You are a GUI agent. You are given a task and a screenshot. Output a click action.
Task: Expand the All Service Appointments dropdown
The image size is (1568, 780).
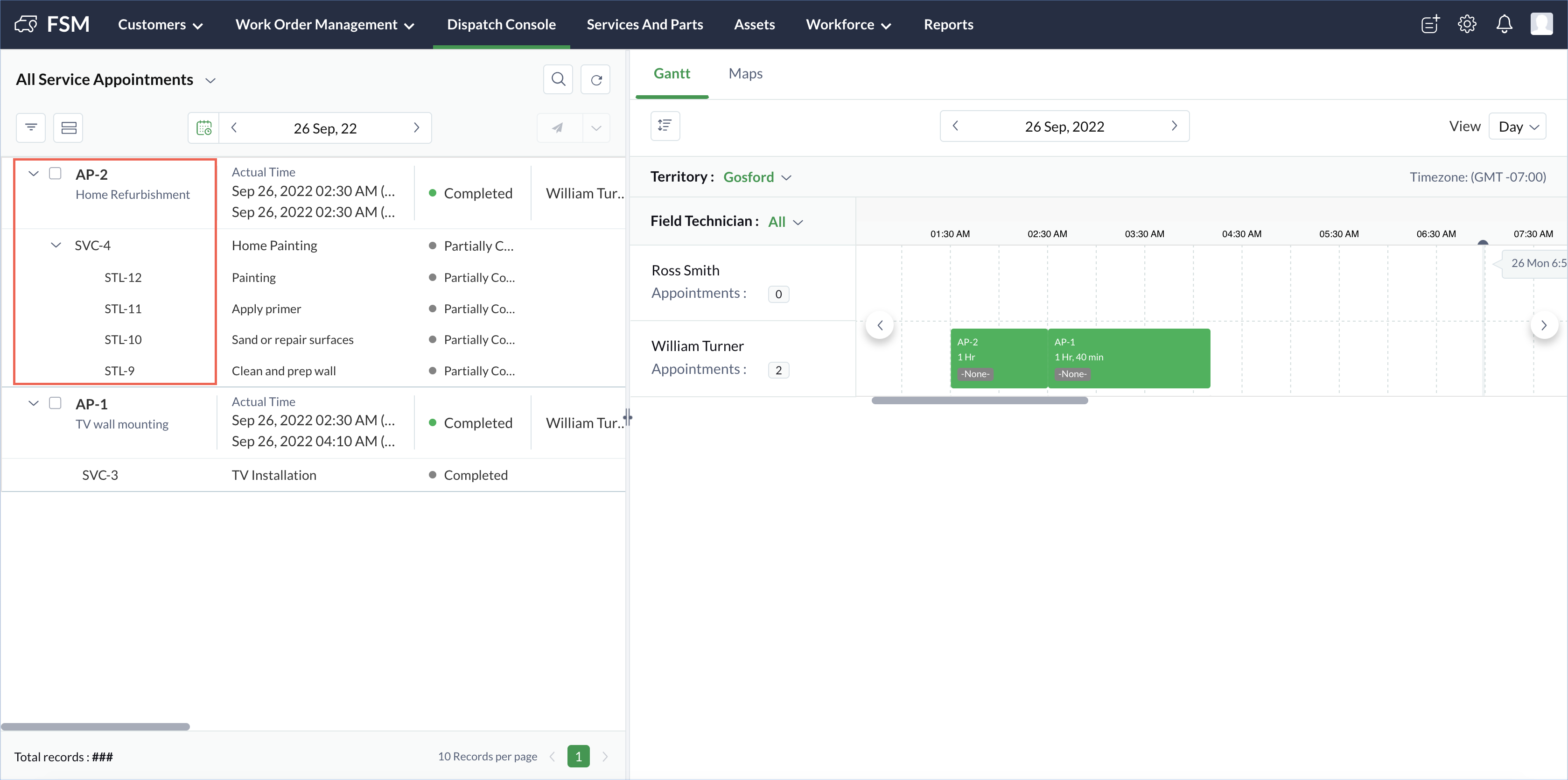click(210, 80)
